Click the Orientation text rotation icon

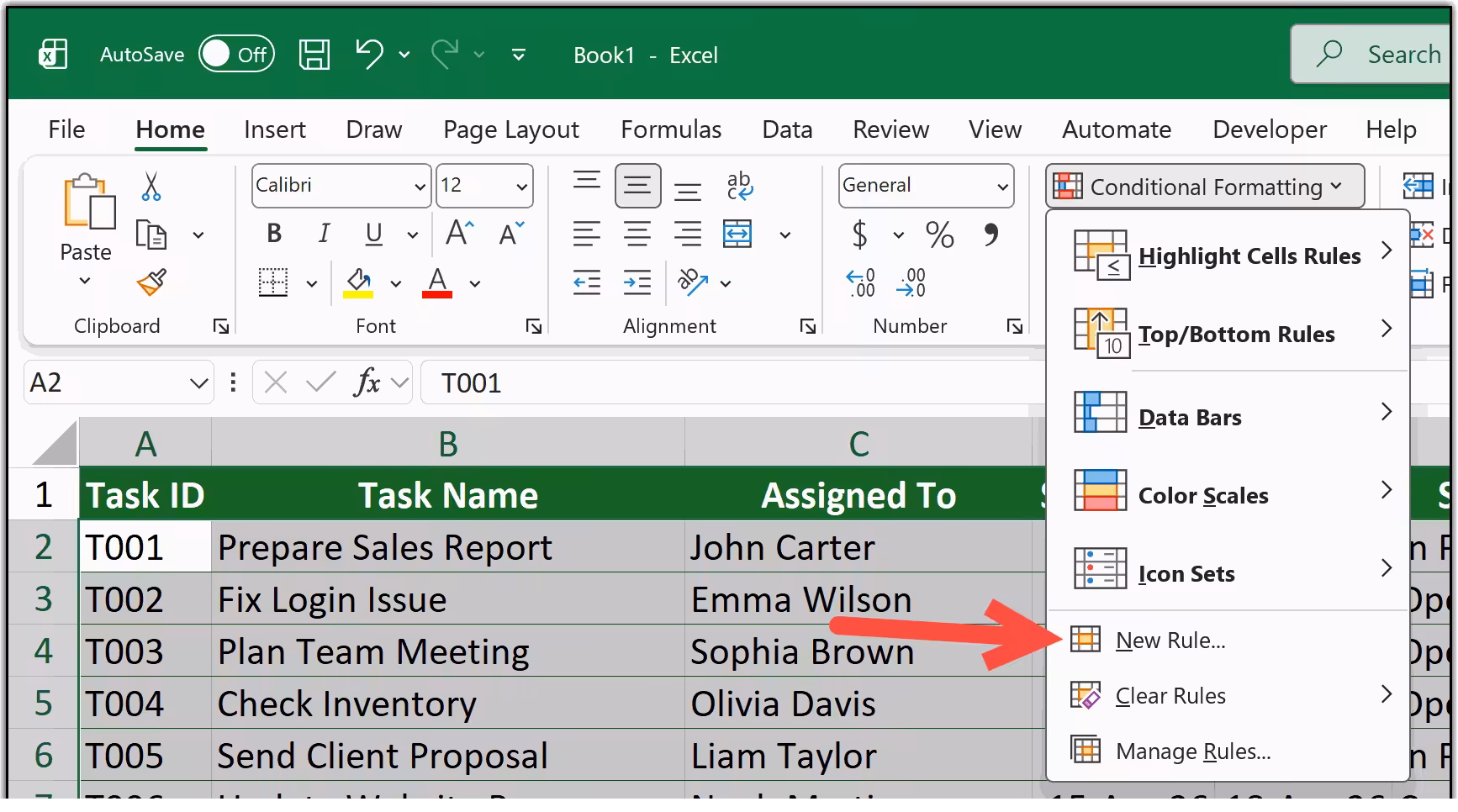(x=693, y=282)
